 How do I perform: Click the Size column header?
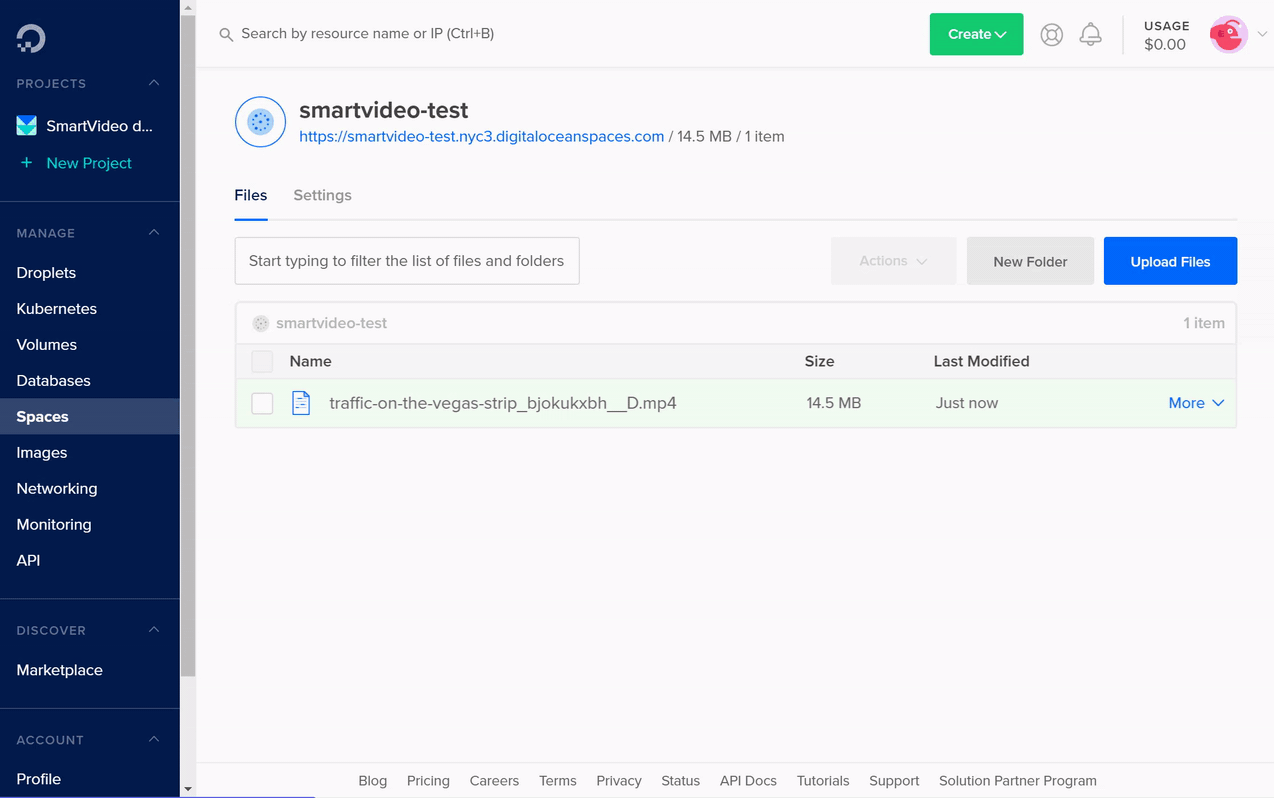[x=820, y=361]
